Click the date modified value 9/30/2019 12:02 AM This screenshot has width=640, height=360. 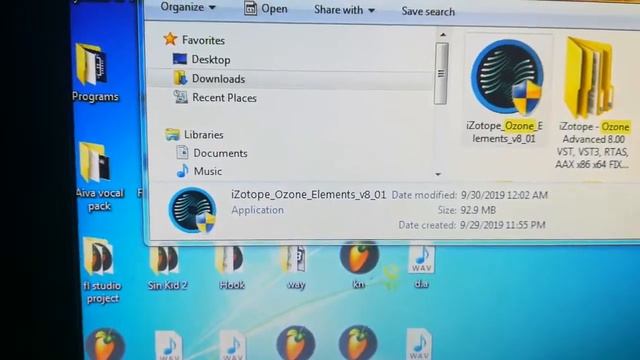pyautogui.click(x=504, y=196)
